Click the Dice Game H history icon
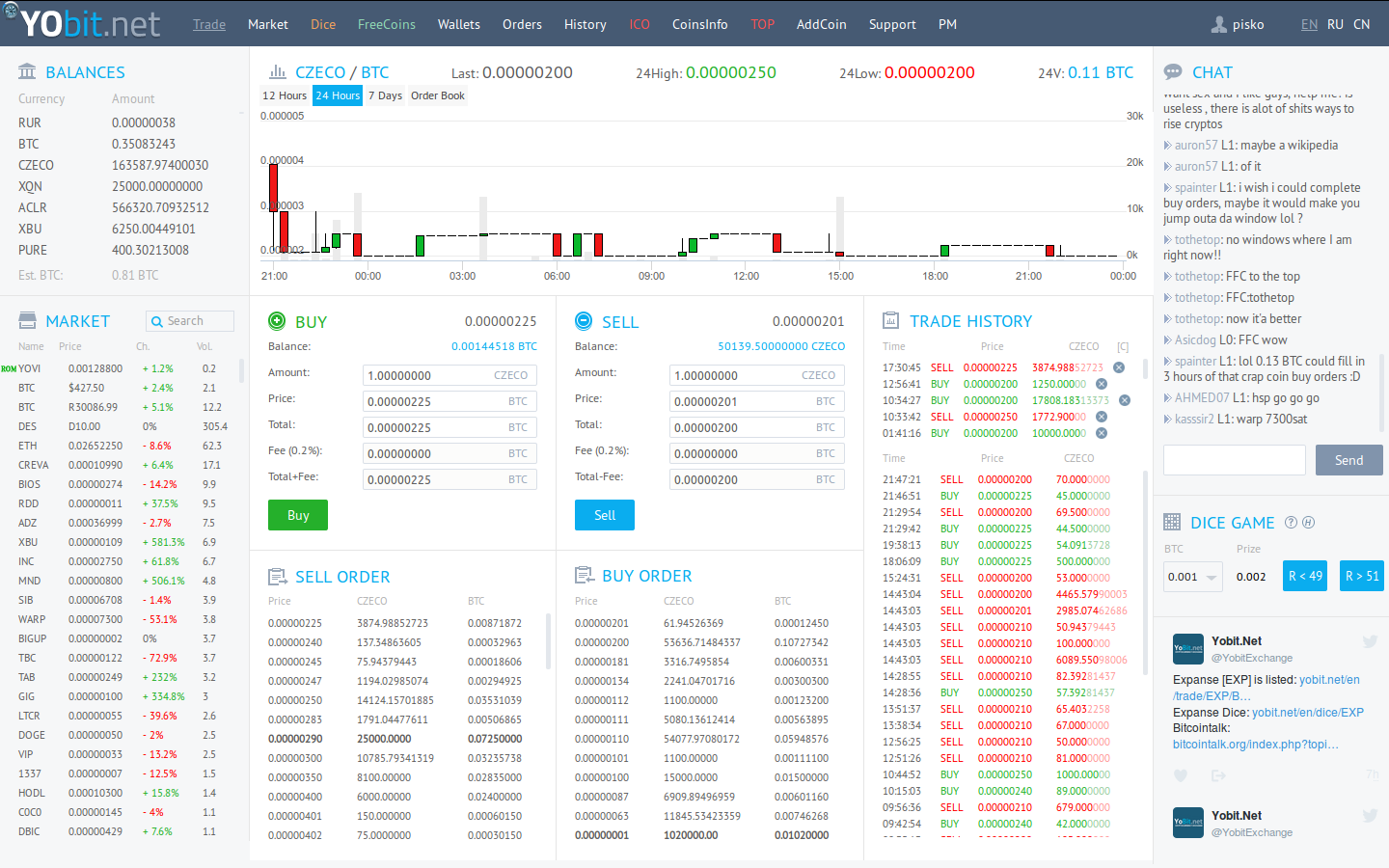 (x=1309, y=523)
